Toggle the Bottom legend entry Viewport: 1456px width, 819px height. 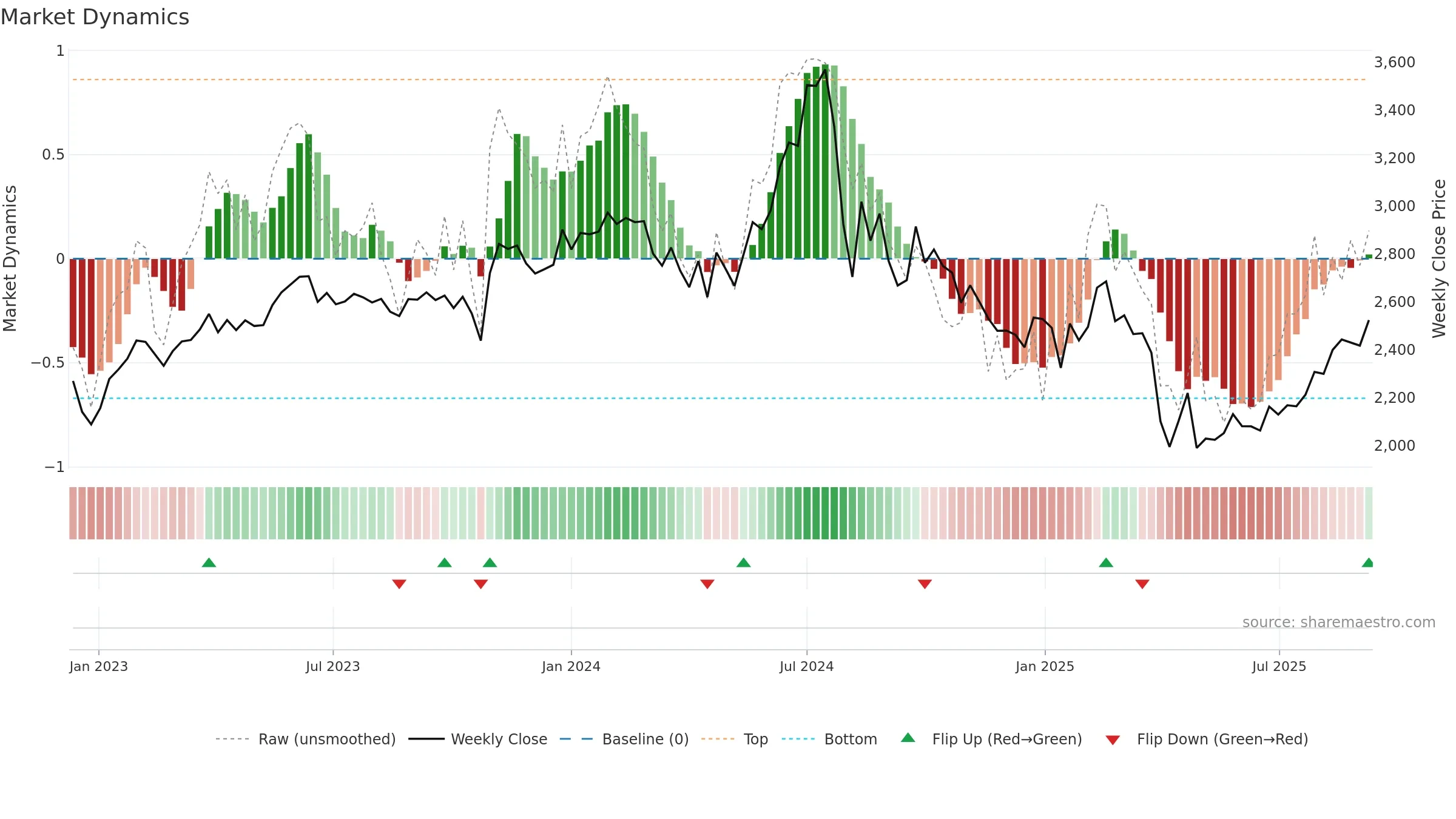coord(829,739)
